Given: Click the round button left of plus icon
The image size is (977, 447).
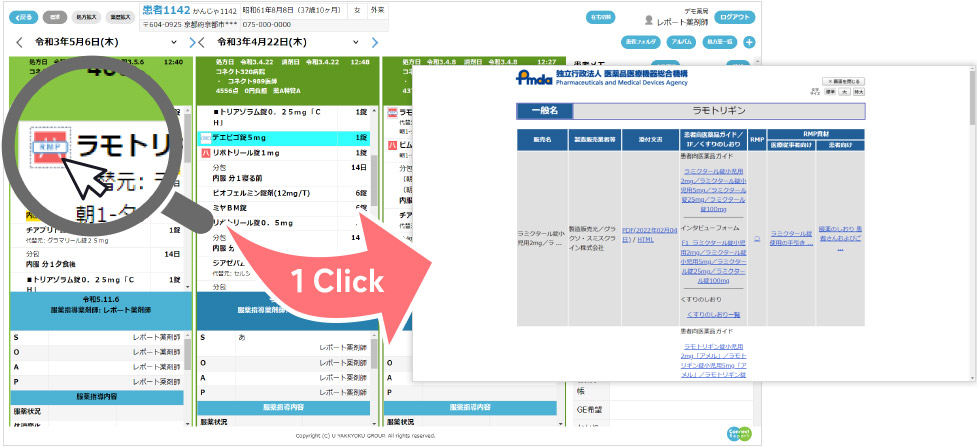Looking at the screenshot, I should pos(720,42).
